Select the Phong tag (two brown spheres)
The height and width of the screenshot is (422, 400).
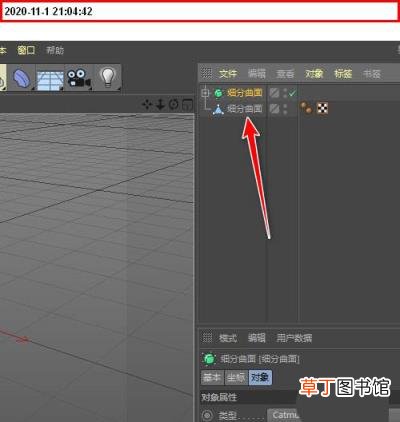point(306,108)
